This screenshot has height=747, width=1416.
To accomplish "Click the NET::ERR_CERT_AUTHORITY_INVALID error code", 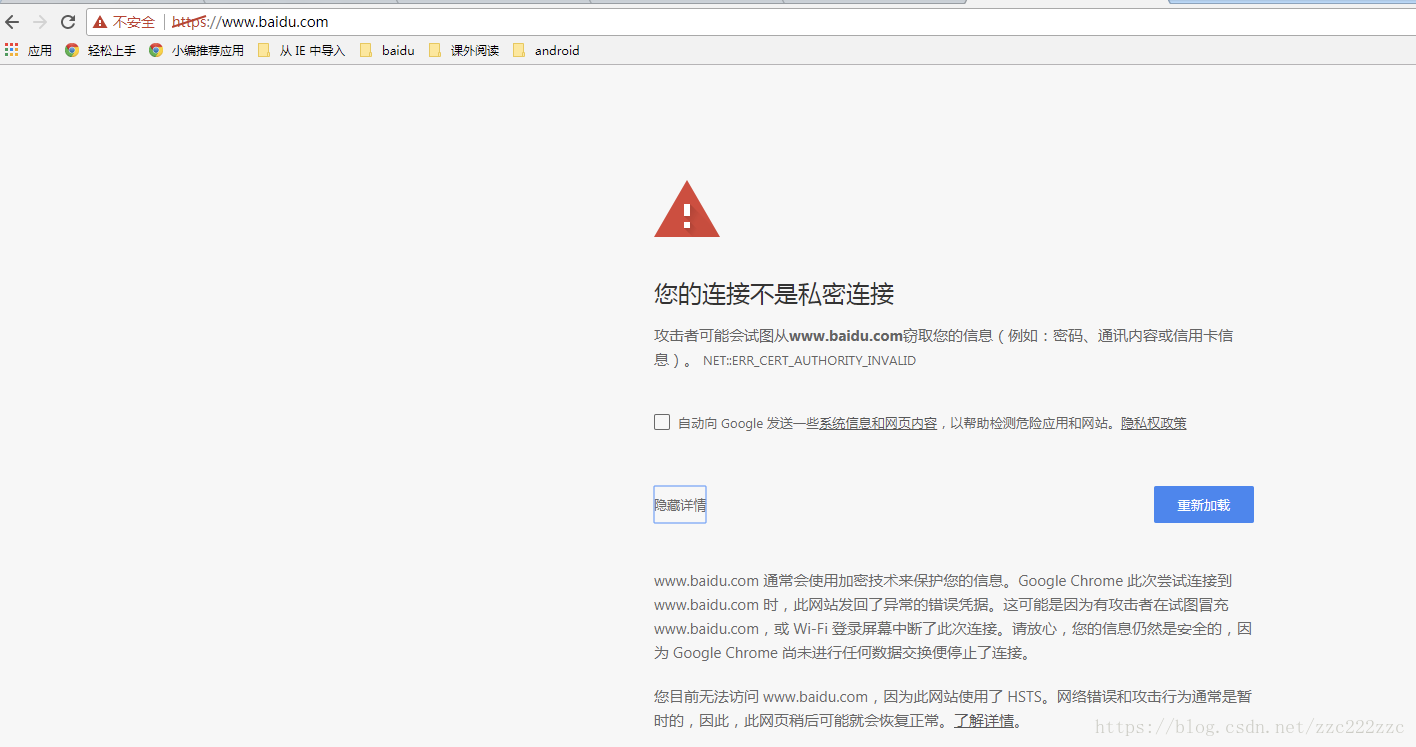I will click(809, 360).
